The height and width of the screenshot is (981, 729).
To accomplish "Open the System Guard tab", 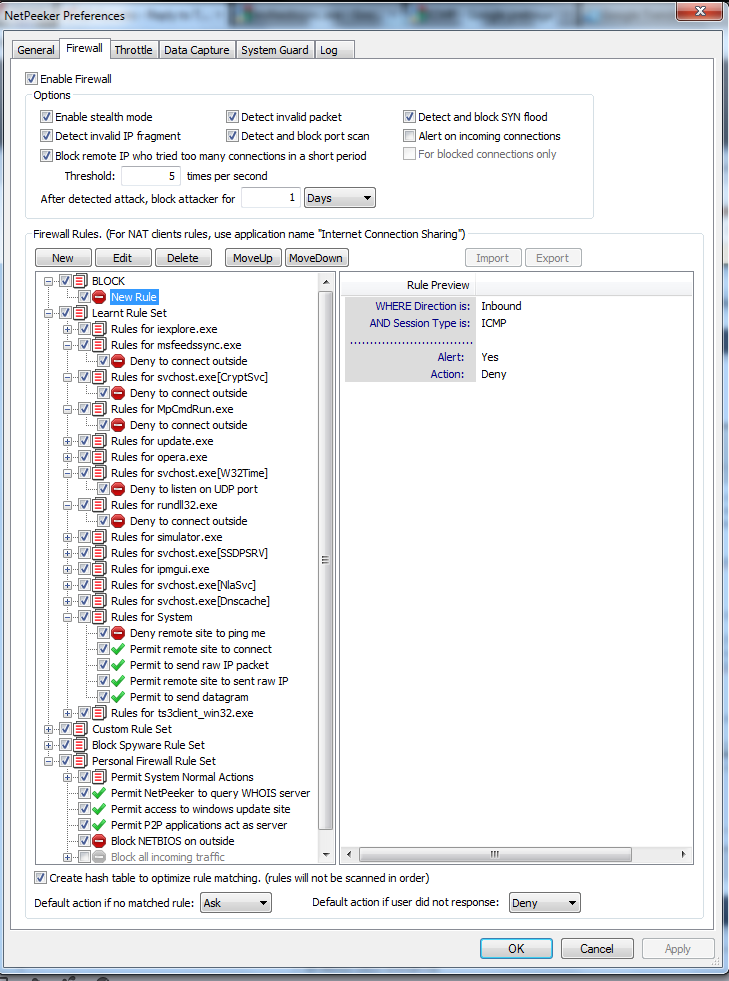I will tap(275, 50).
